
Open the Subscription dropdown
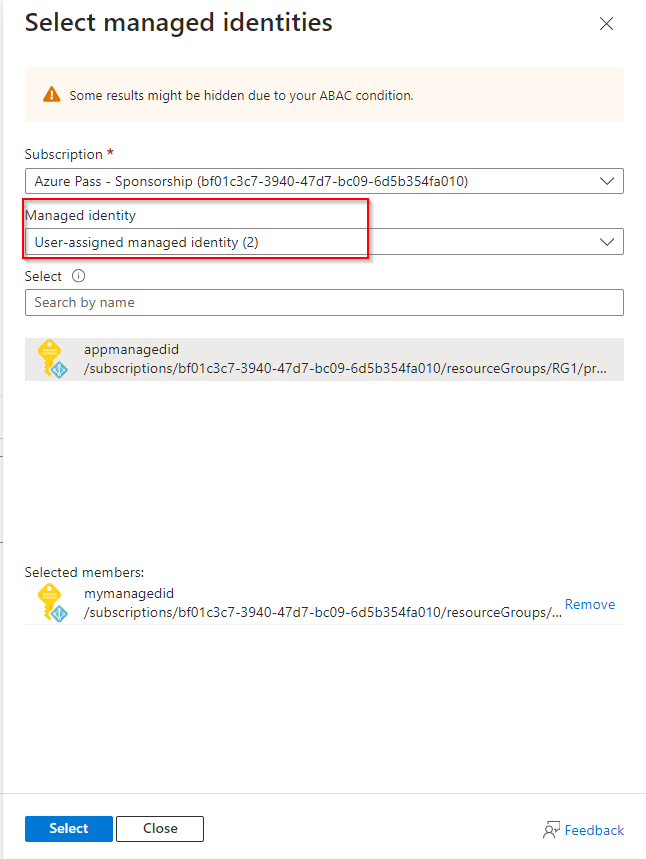pyautogui.click(x=310, y=181)
